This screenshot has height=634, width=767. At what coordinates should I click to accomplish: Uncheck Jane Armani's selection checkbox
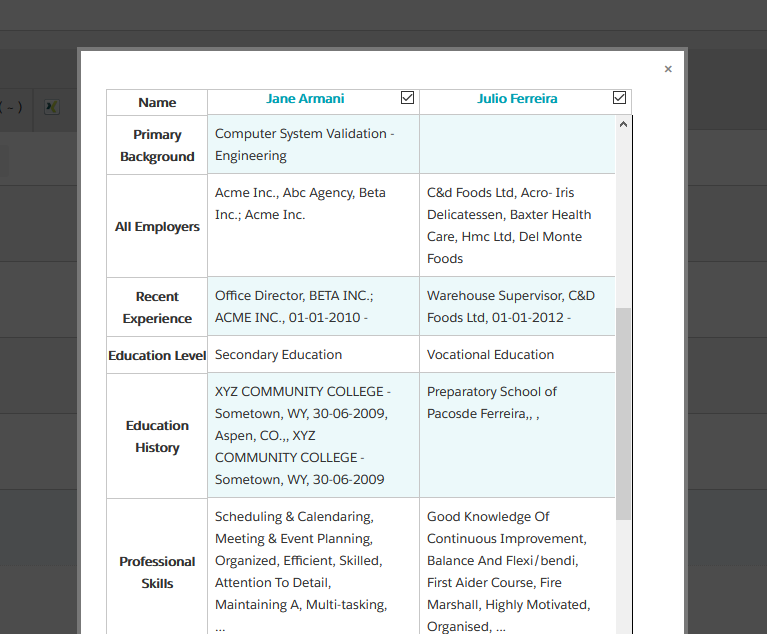[x=407, y=98]
